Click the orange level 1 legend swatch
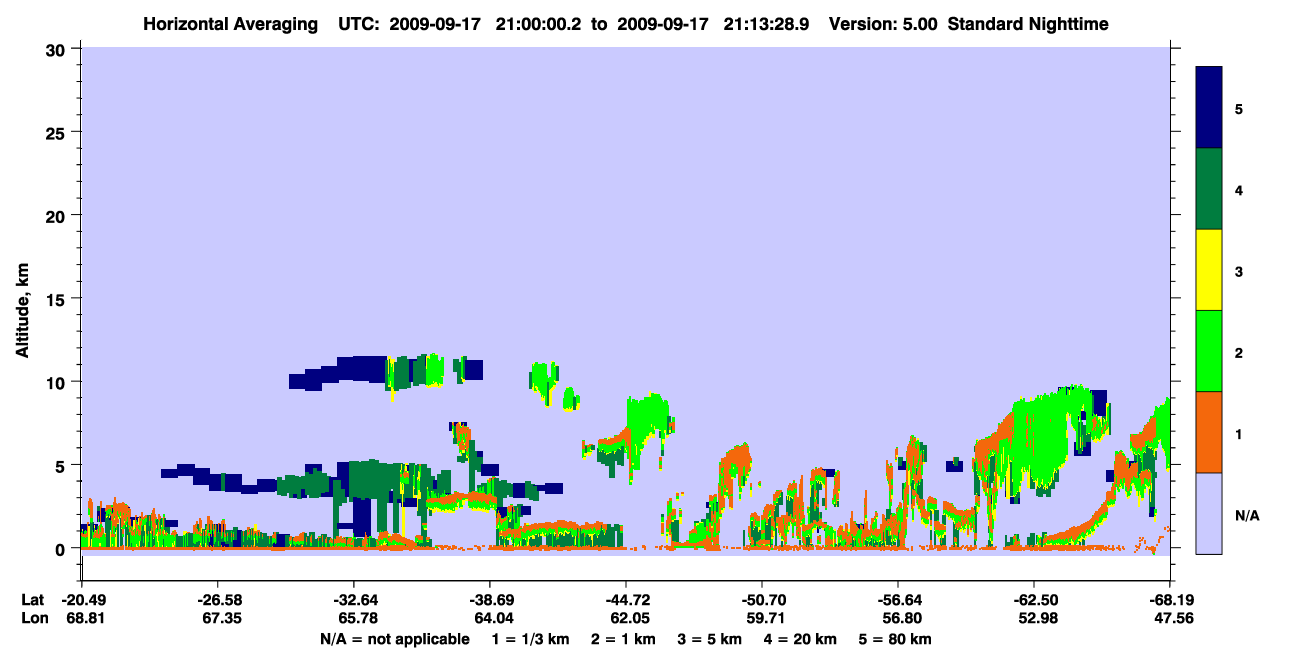Screen dimensions: 1300x667 point(1209,432)
